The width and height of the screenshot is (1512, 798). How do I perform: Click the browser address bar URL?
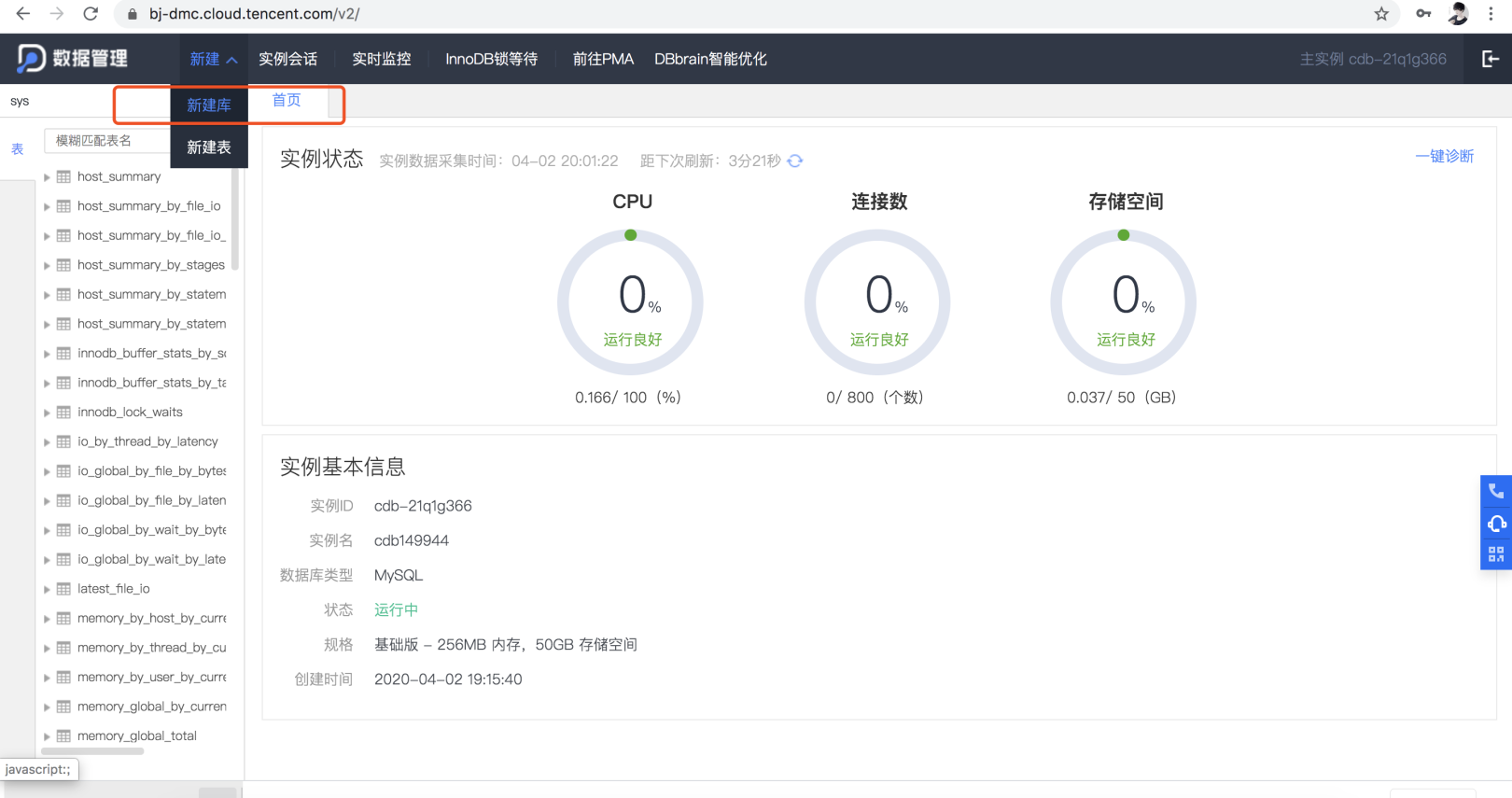click(x=255, y=14)
